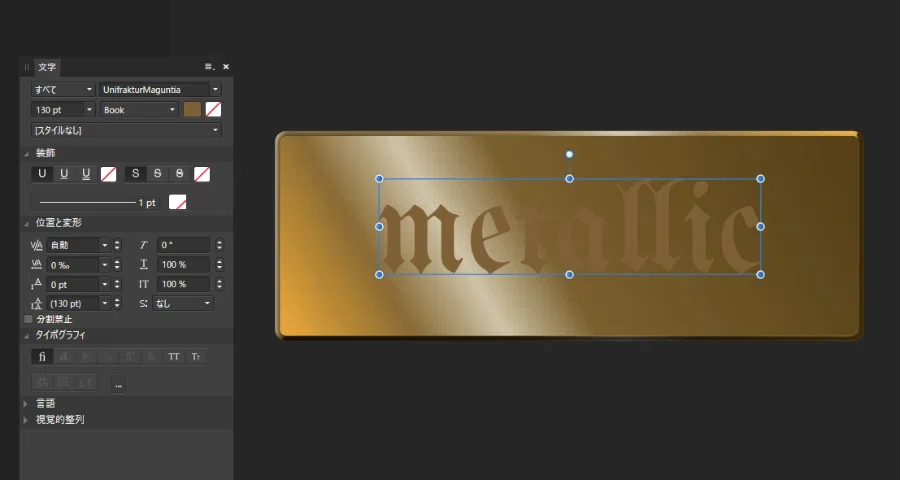Viewport: 900px width, 480px height.
Task: Open the font family dropdown arrow
Action: coord(216,90)
